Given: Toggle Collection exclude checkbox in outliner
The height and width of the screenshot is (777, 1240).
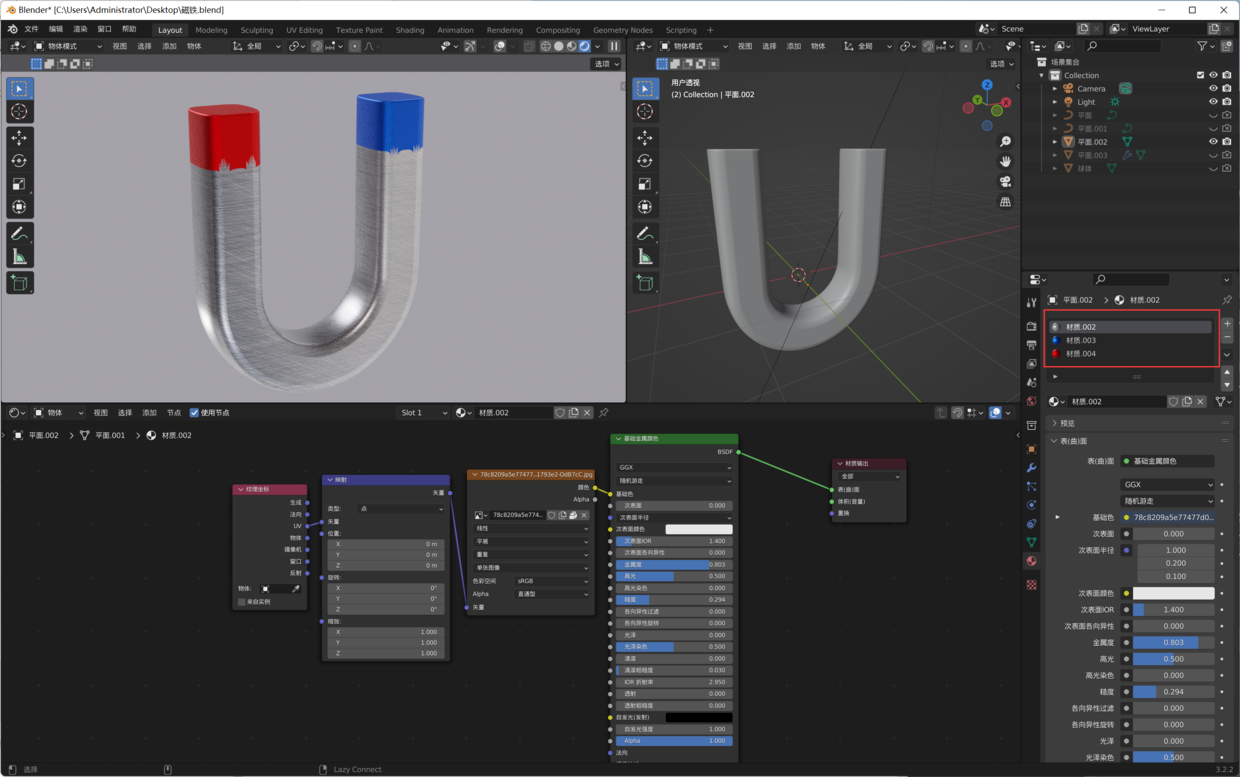Looking at the screenshot, I should 1200,75.
